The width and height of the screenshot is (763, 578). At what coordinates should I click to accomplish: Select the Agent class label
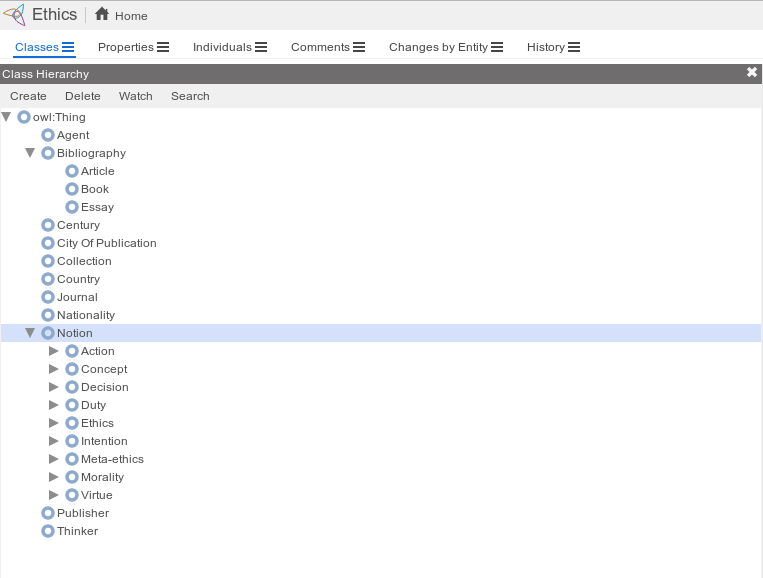click(73, 135)
